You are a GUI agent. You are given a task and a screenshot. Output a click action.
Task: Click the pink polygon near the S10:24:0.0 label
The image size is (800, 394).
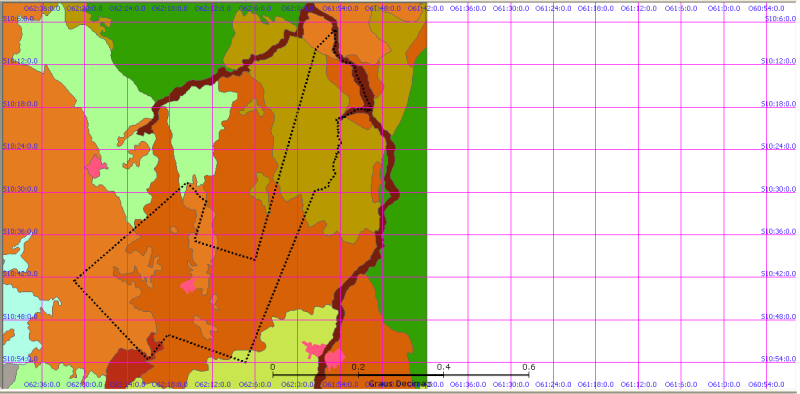(95, 167)
